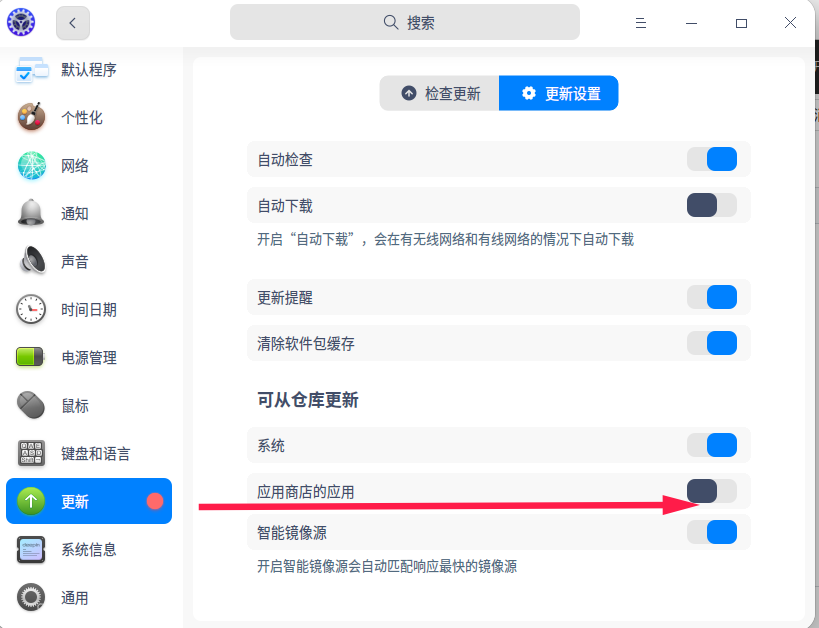The height and width of the screenshot is (628, 819).
Task: Select the Mouse settings icon
Action: (32, 406)
